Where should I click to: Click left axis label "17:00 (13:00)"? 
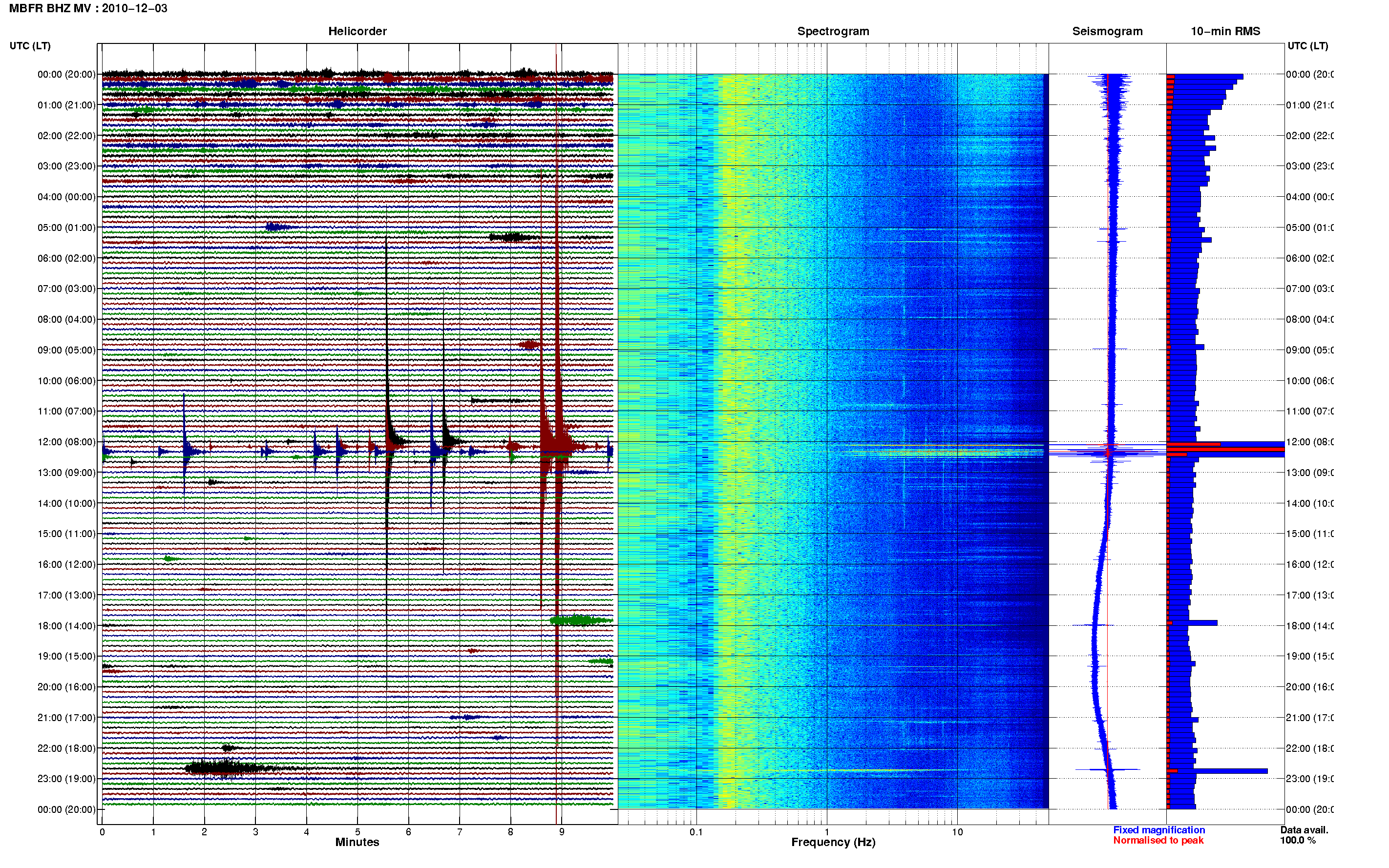coord(66,595)
